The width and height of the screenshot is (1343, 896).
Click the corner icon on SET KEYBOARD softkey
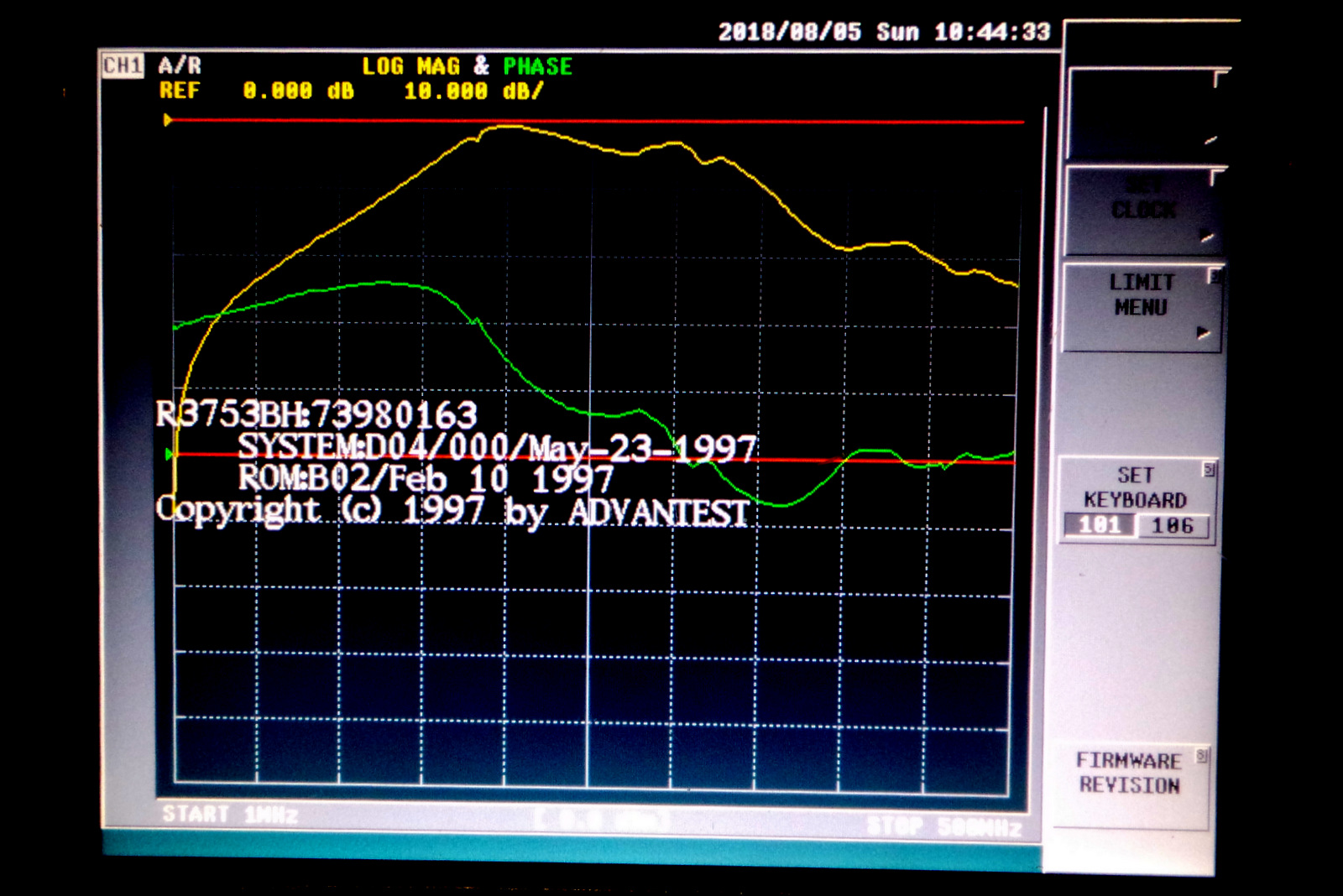1209,470
